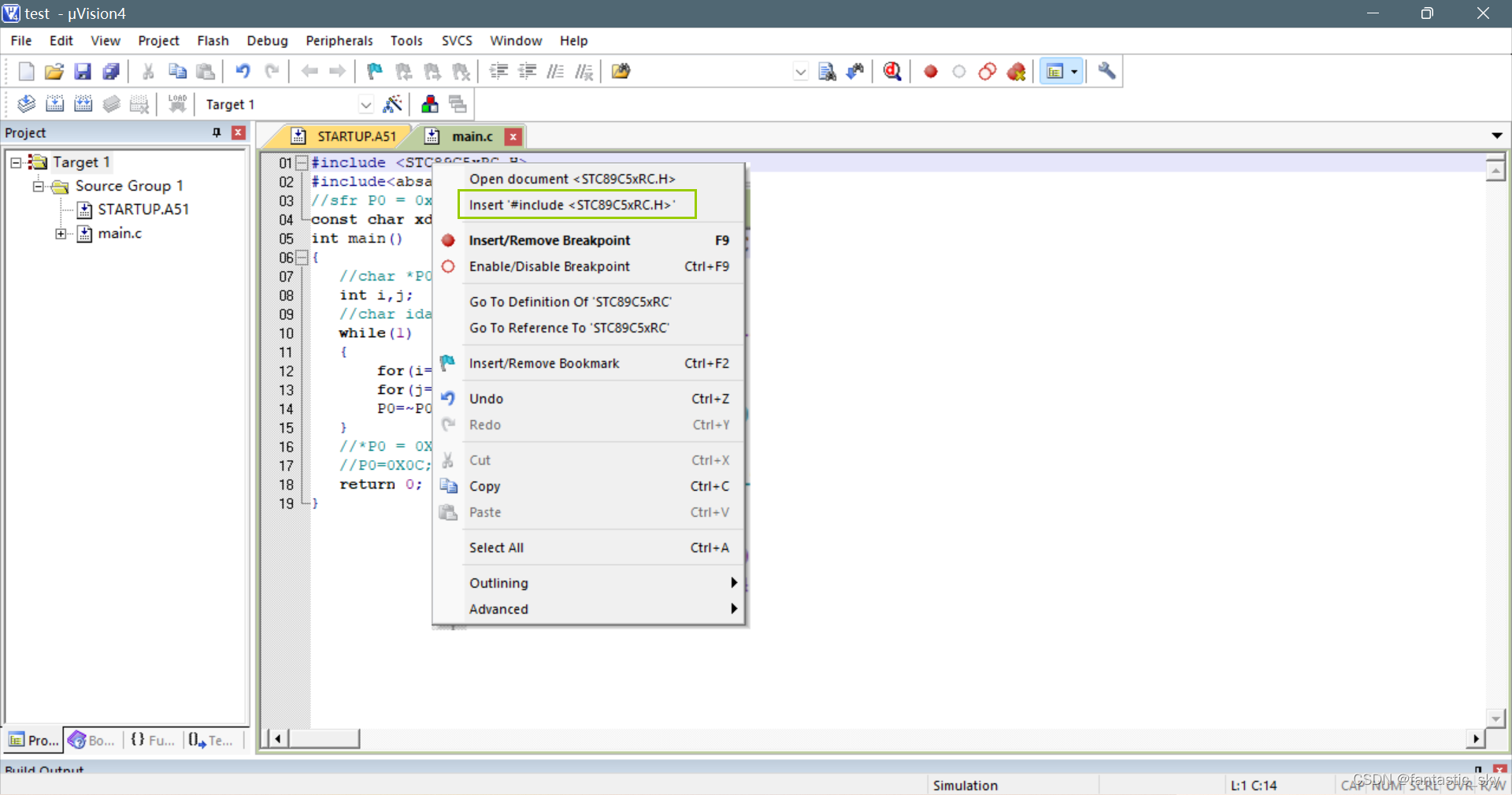This screenshot has height=795, width=1512.
Task: Switch to the Books panel tab
Action: [x=92, y=740]
